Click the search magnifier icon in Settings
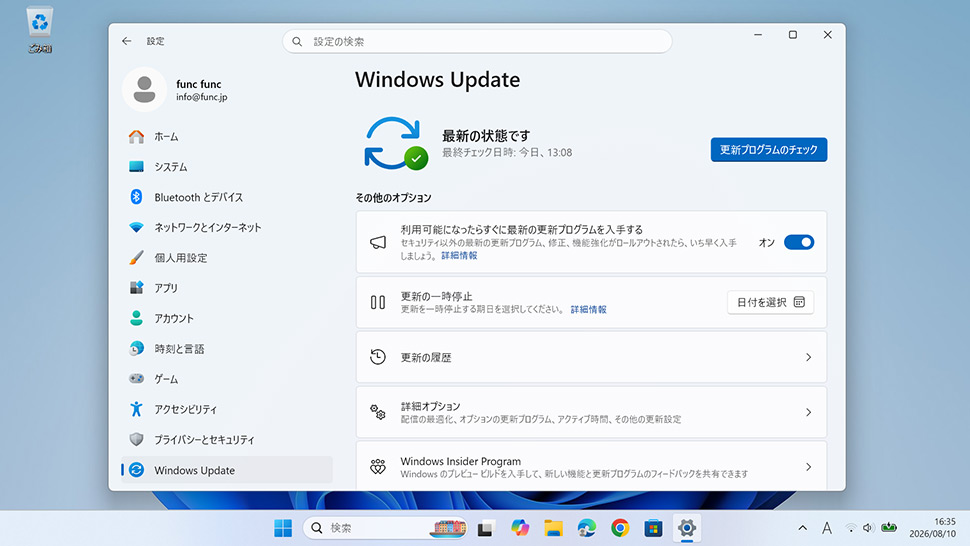970x546 pixels. pos(298,41)
